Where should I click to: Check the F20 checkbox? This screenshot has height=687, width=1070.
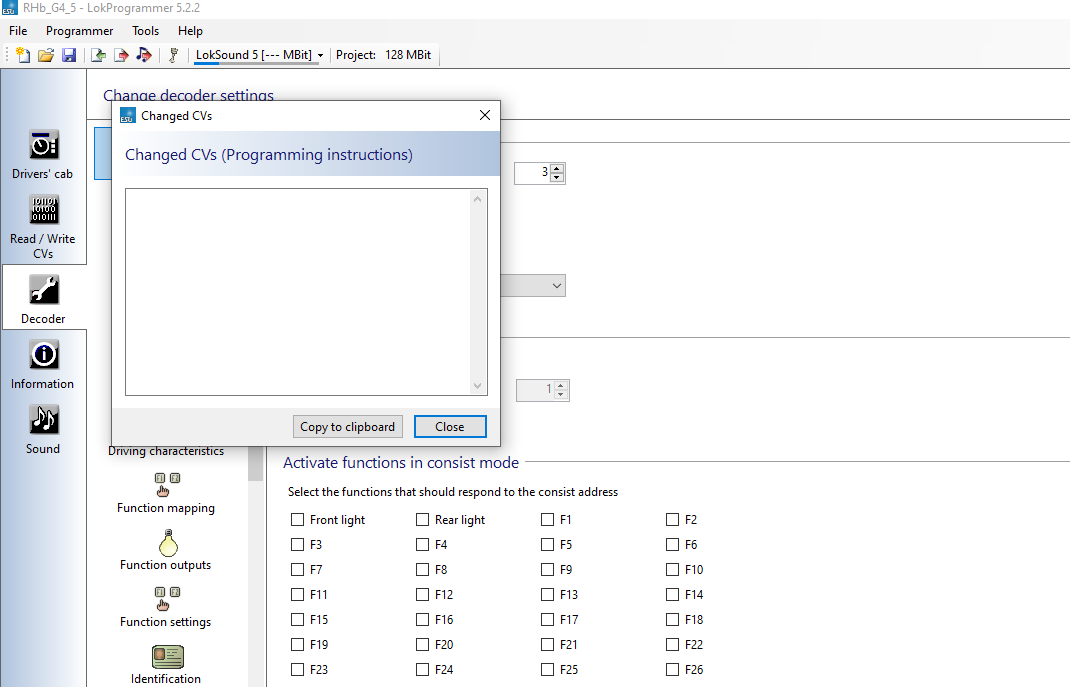click(x=422, y=645)
